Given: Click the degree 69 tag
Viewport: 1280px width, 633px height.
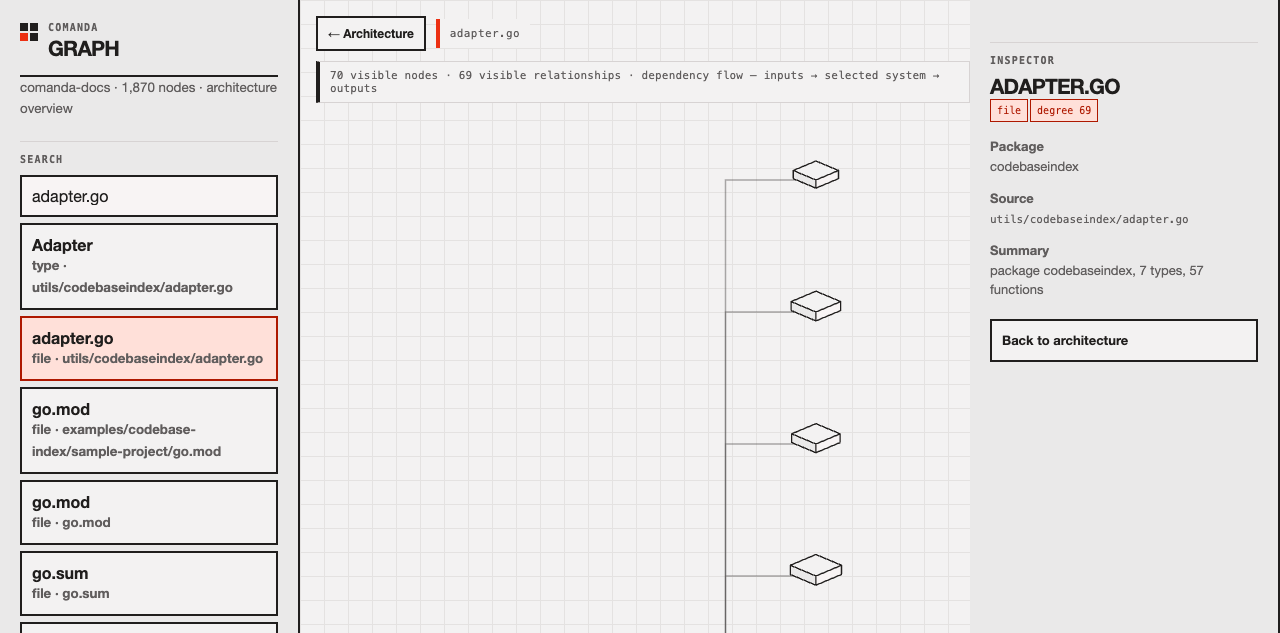Looking at the screenshot, I should click(1064, 110).
